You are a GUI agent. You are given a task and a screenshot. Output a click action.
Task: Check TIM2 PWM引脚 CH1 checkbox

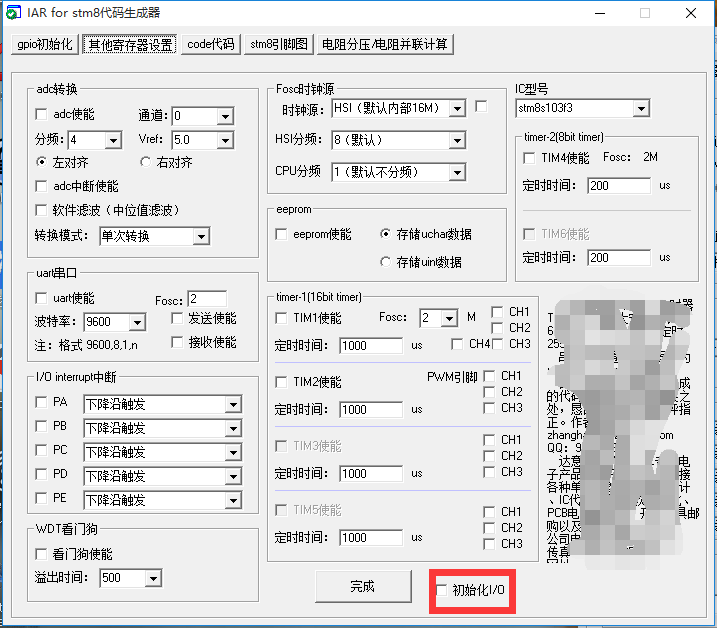(x=489, y=376)
